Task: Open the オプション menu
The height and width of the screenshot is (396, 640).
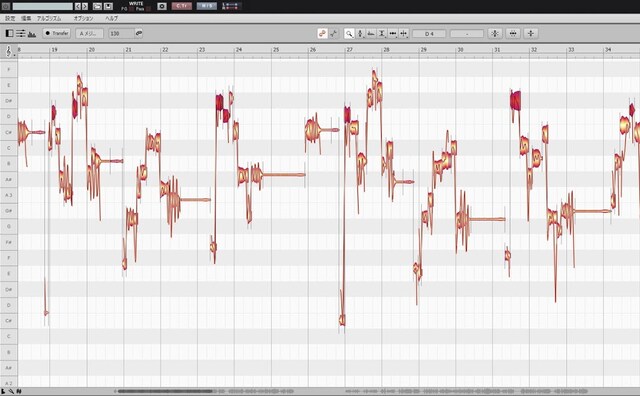Action: pos(84,18)
